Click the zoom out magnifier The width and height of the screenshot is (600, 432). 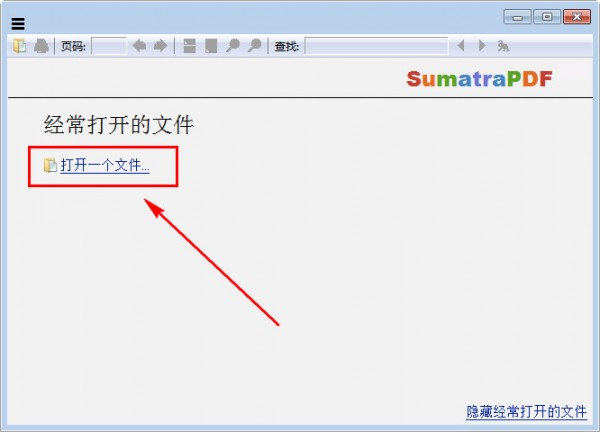(233, 46)
